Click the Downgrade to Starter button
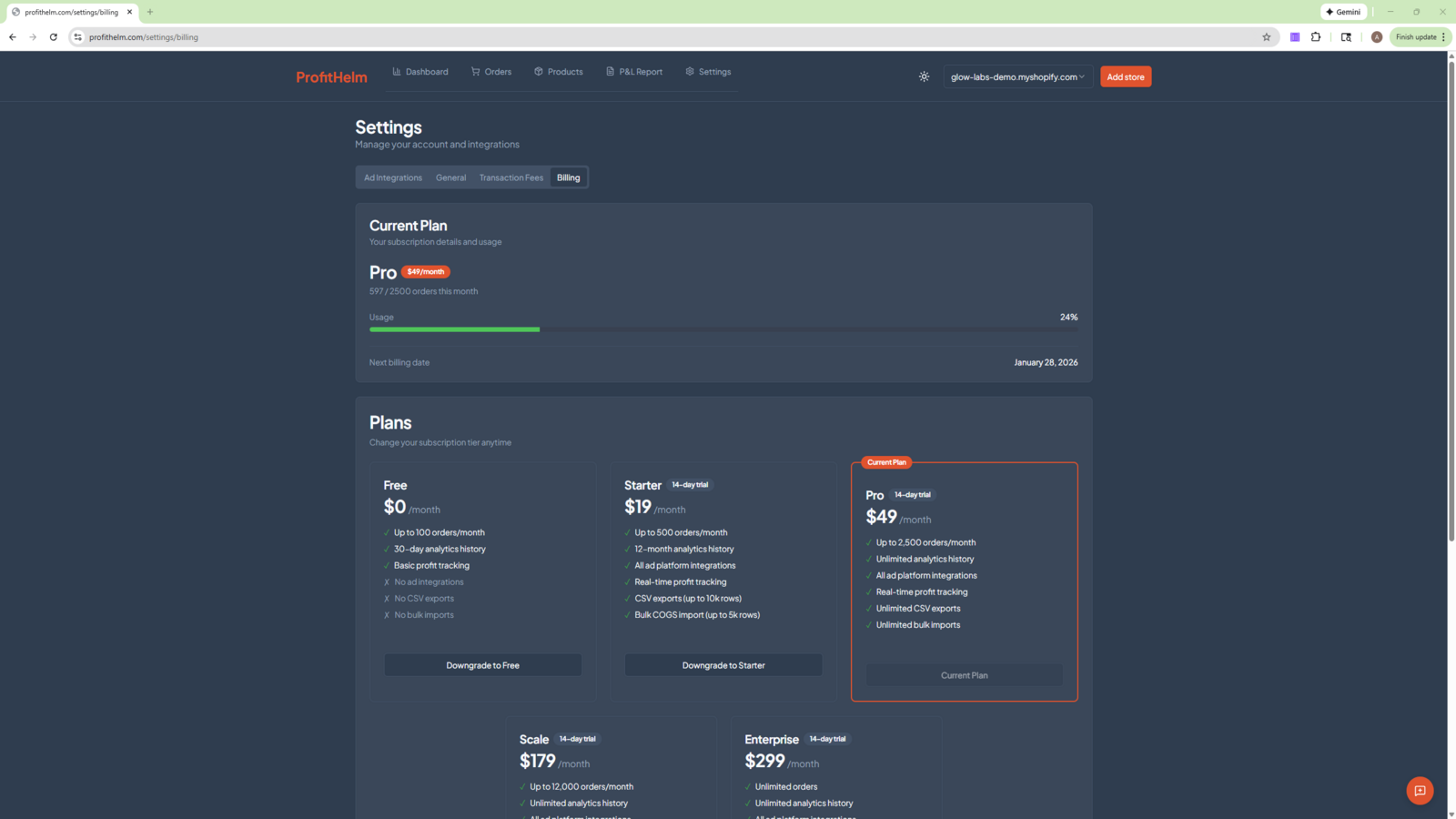 [x=723, y=665]
